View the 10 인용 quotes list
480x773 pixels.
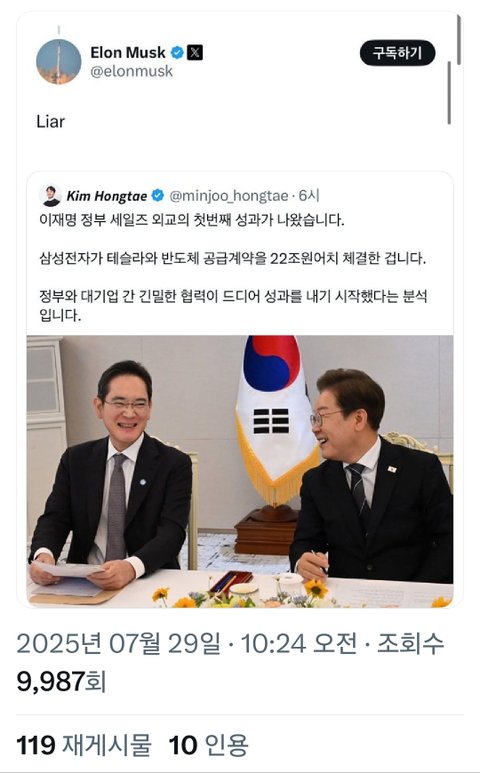click(208, 745)
